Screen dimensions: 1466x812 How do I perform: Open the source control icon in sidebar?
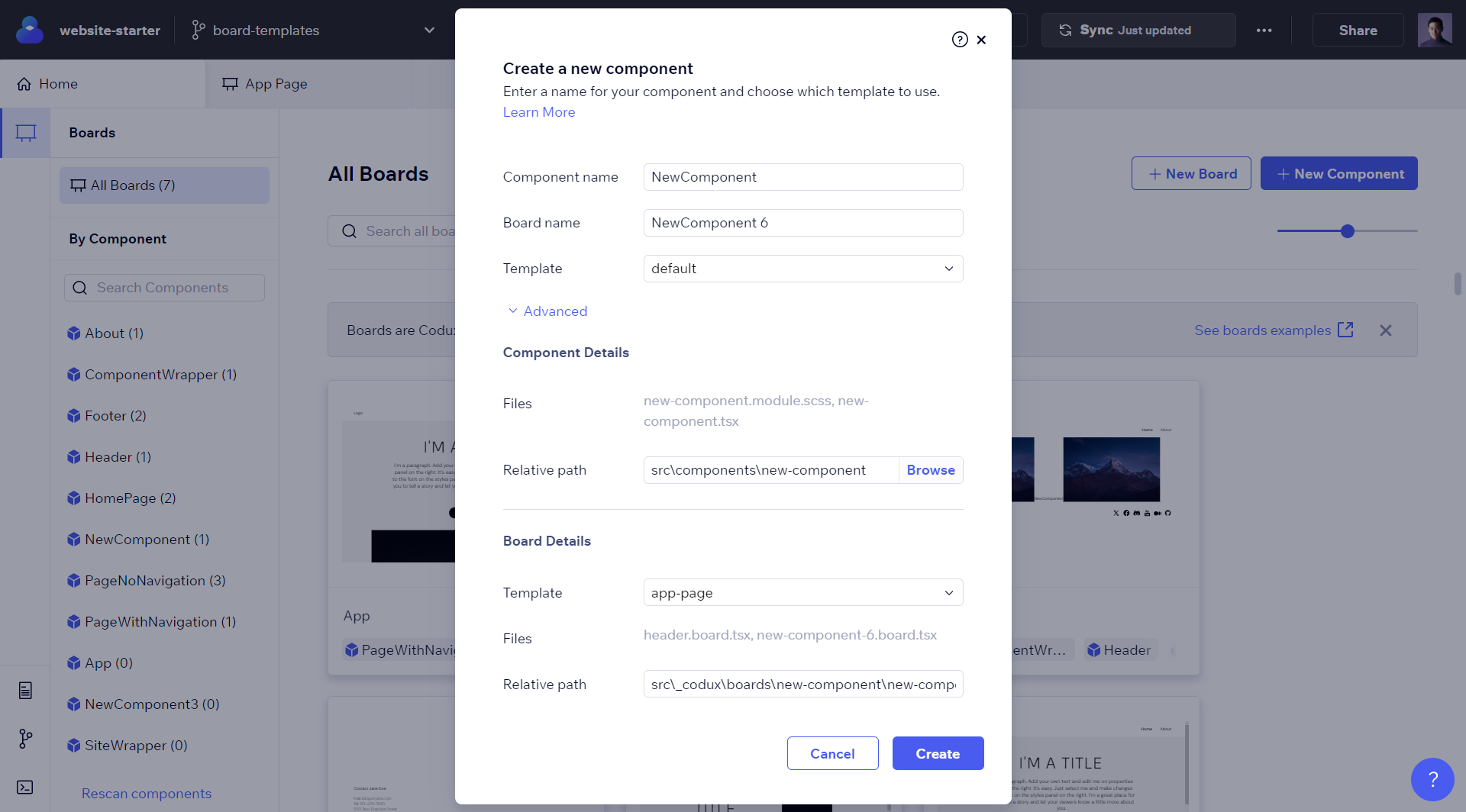coord(25,738)
